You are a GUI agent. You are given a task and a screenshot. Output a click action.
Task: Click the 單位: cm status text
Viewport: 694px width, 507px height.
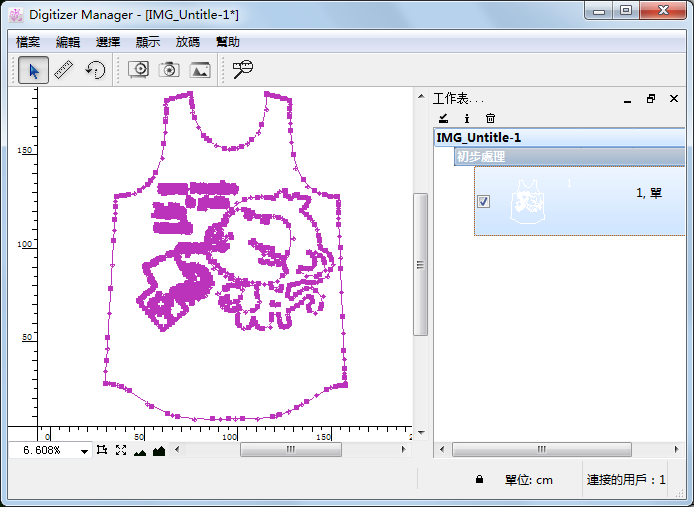point(528,480)
